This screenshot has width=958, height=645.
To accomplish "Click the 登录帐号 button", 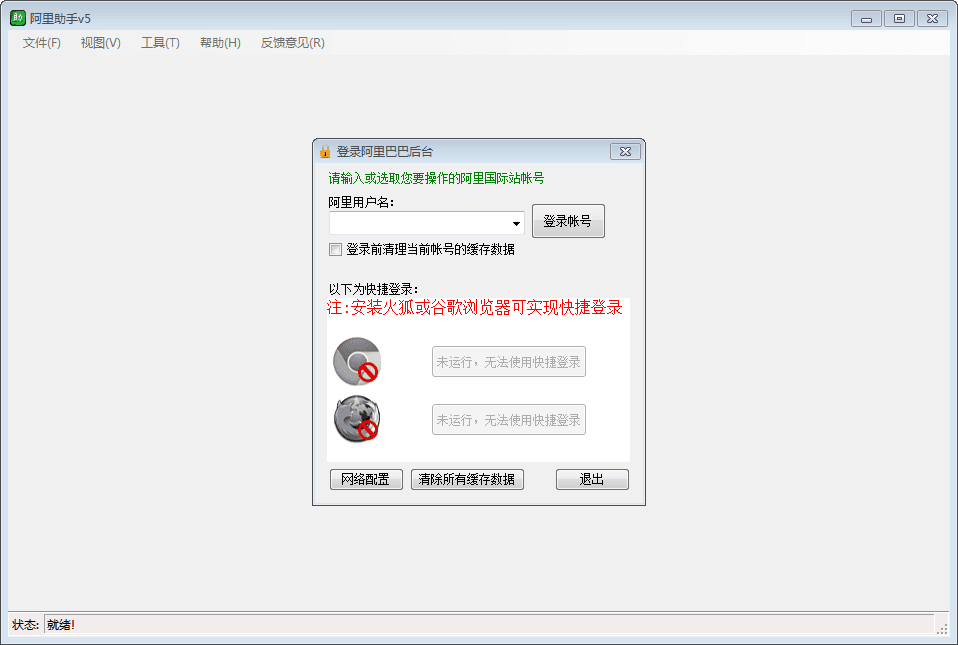I will 568,221.
